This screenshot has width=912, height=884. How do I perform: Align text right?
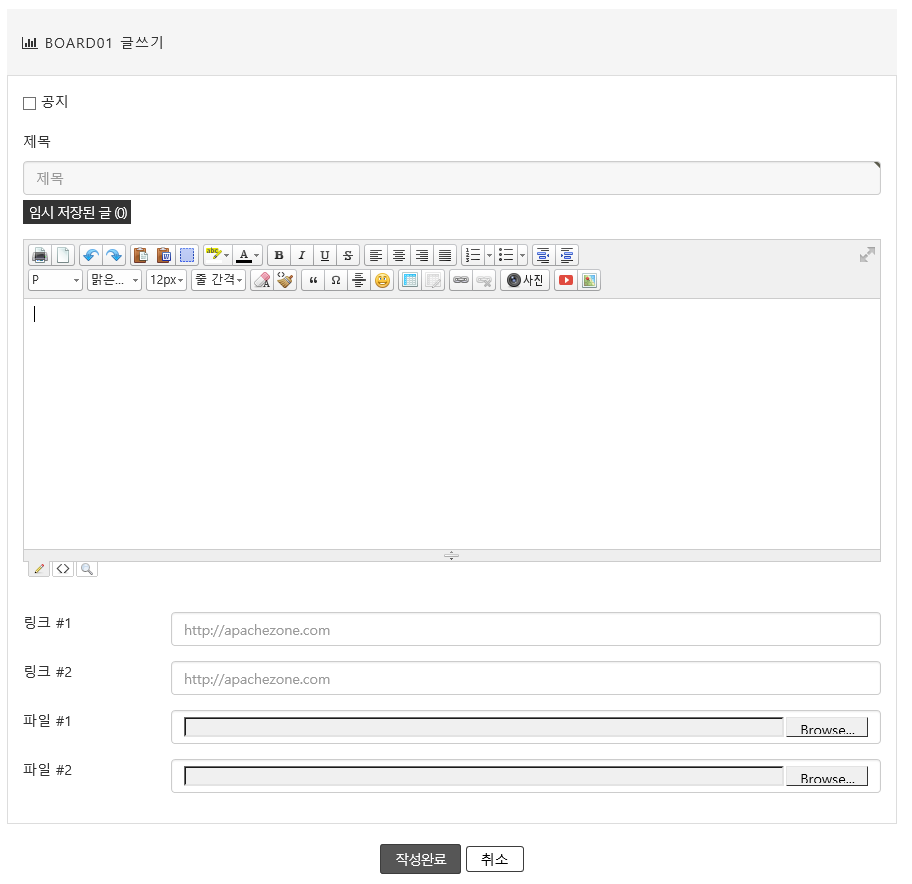click(422, 255)
